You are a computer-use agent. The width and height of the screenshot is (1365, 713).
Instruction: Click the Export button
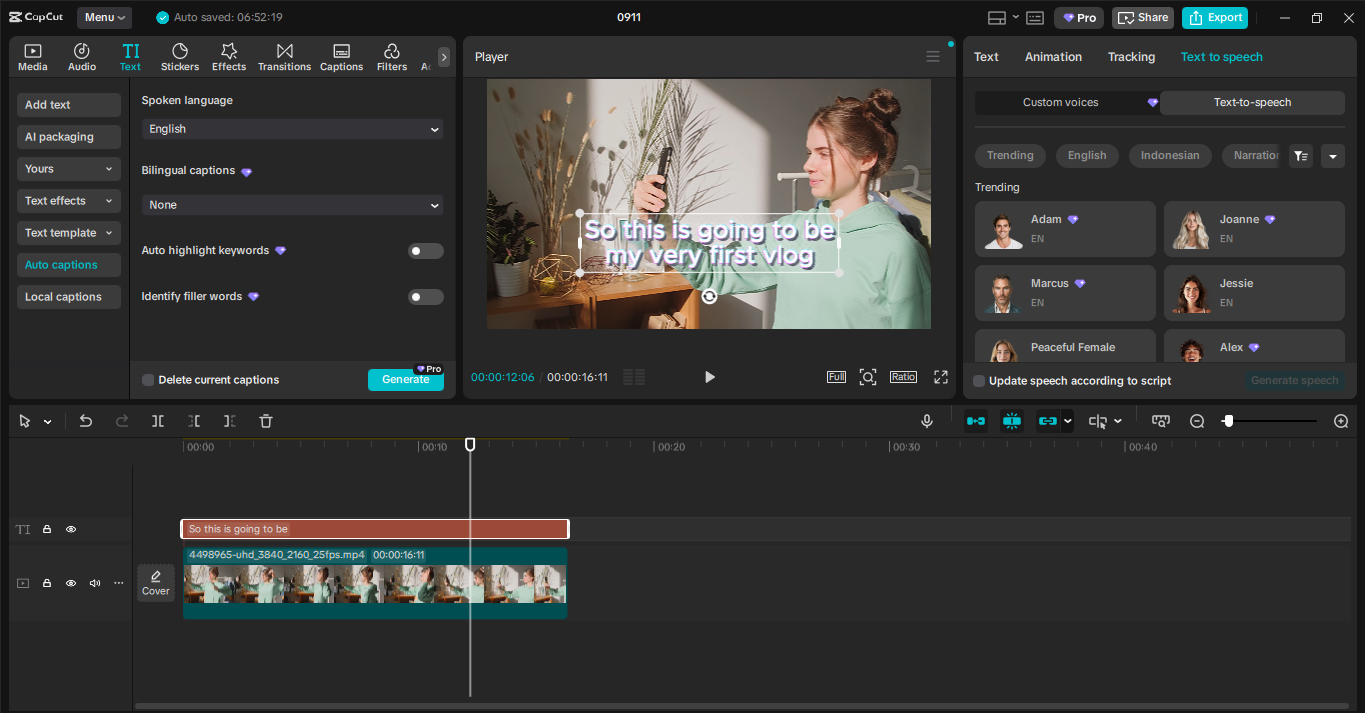point(1214,17)
